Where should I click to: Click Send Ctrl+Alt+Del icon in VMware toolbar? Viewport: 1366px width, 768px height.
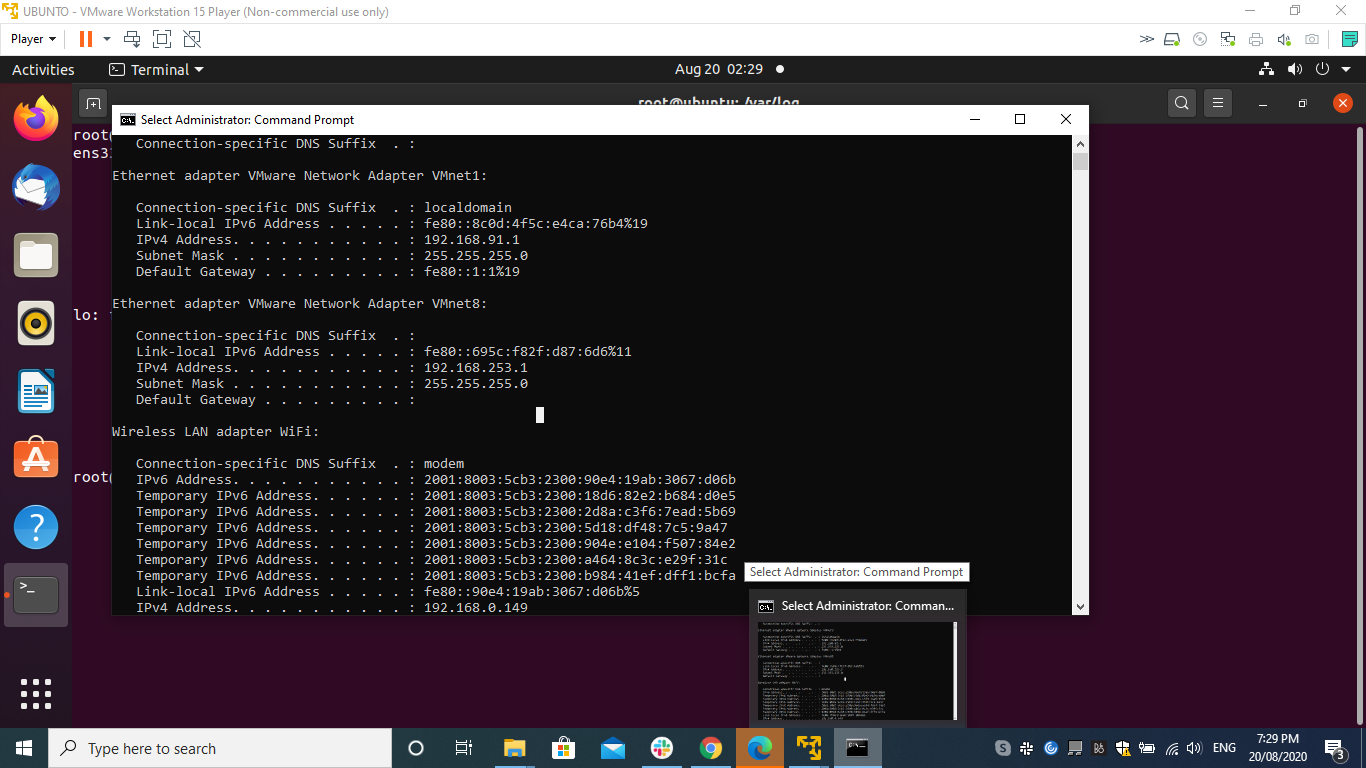click(132, 39)
